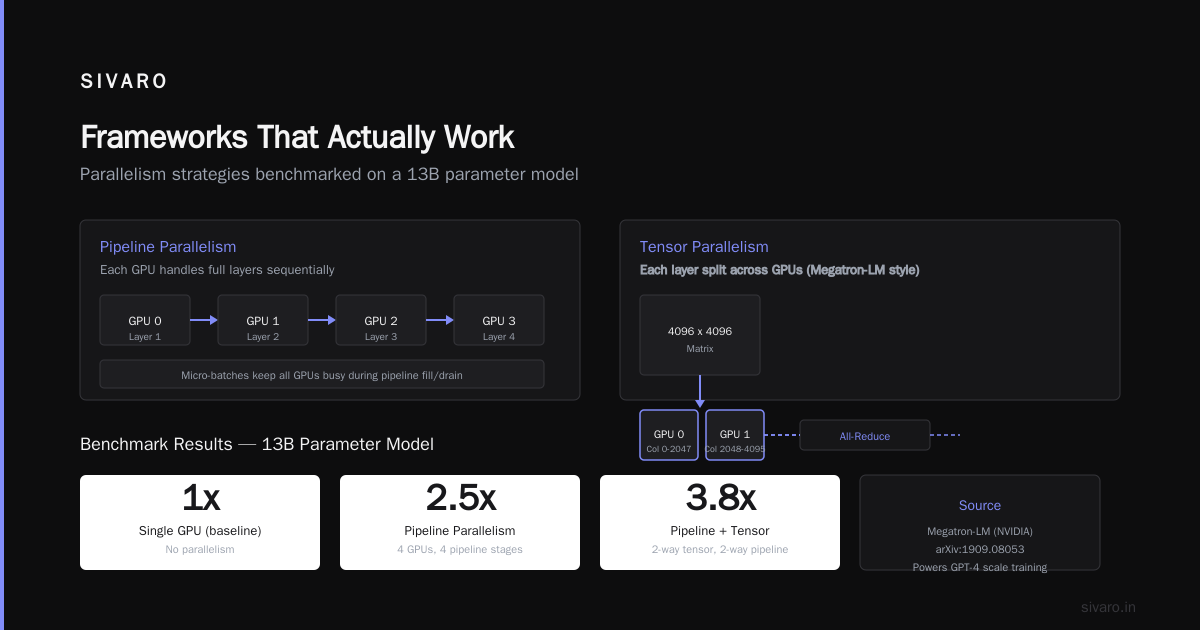Open the arXiv:1909.08053 reference

click(980, 549)
